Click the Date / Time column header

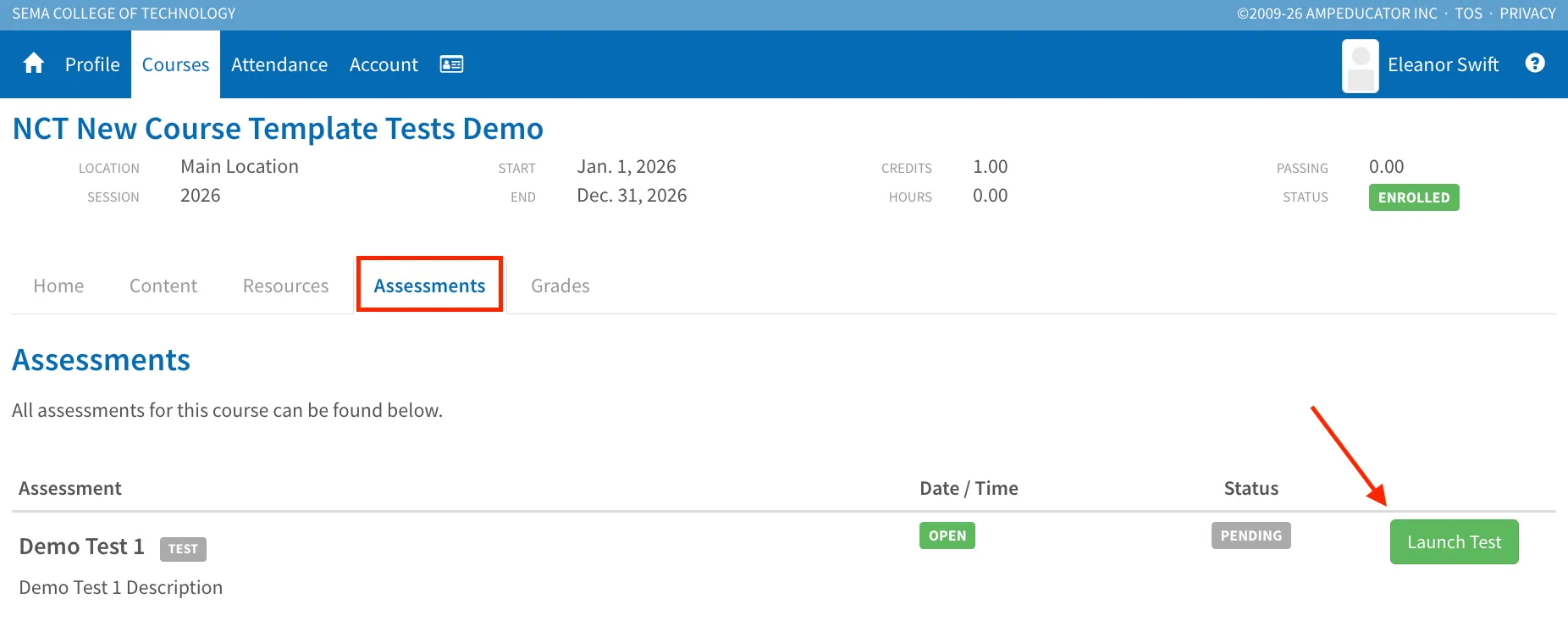[x=969, y=488]
